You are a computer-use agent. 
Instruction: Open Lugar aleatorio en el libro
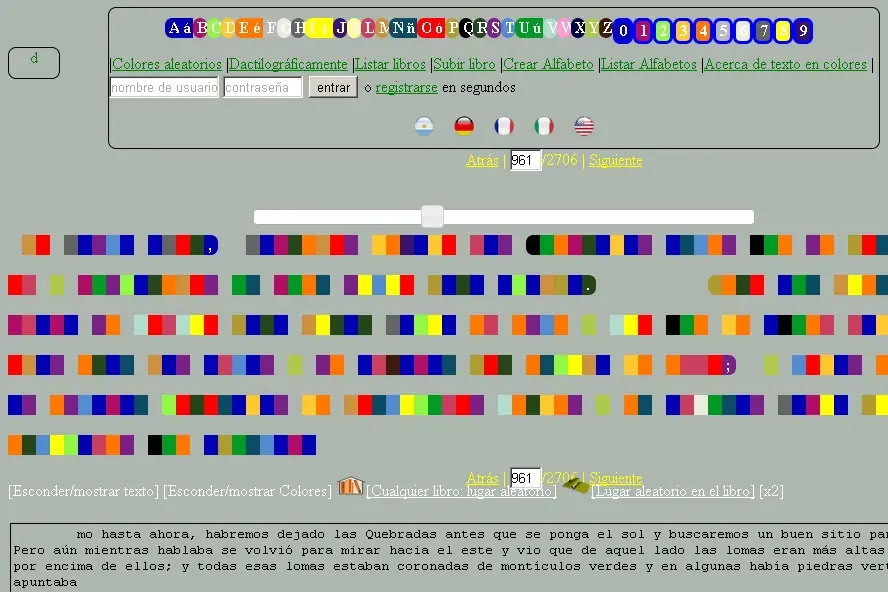click(672, 491)
